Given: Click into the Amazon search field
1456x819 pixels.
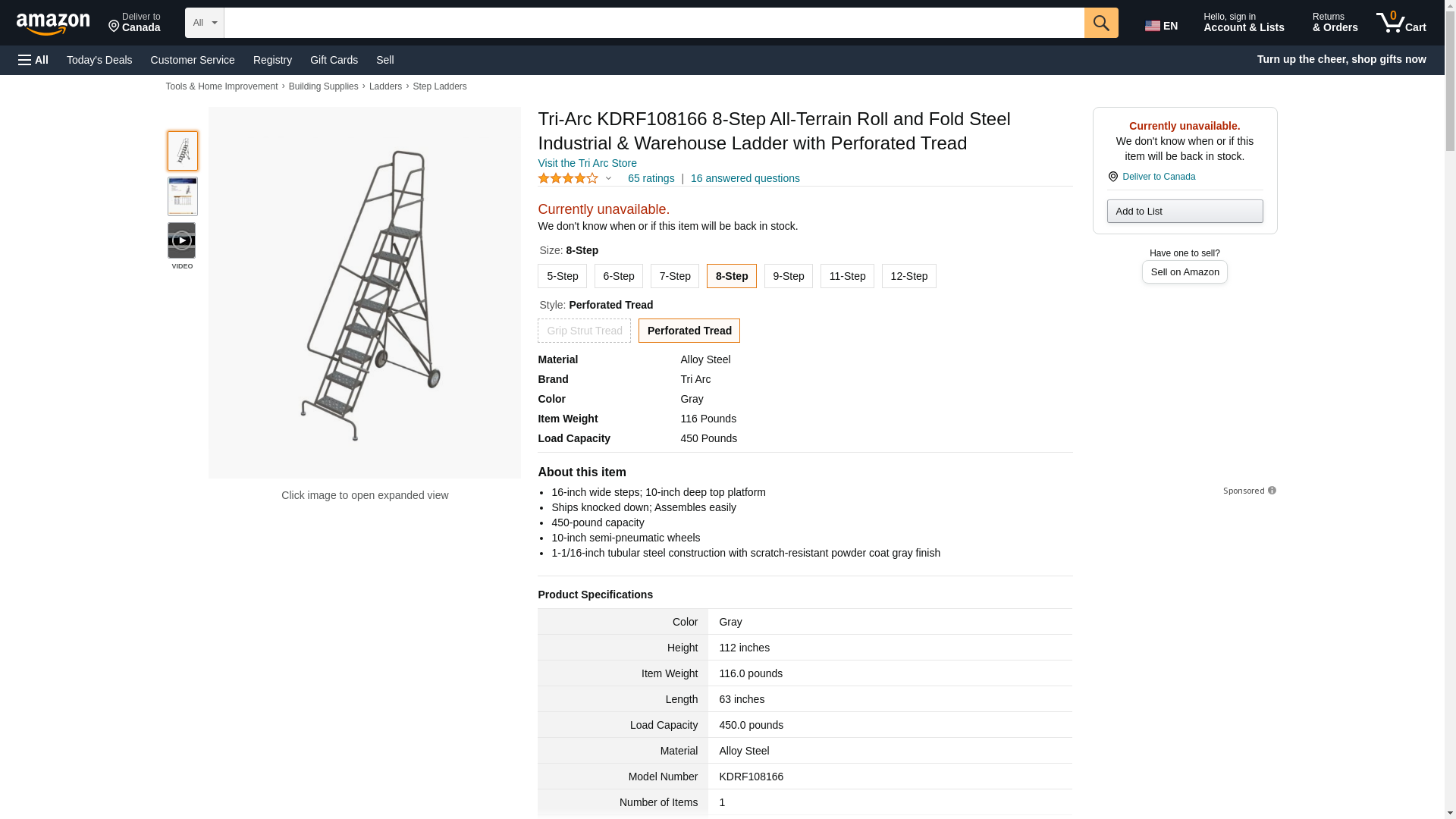Looking at the screenshot, I should (654, 23).
